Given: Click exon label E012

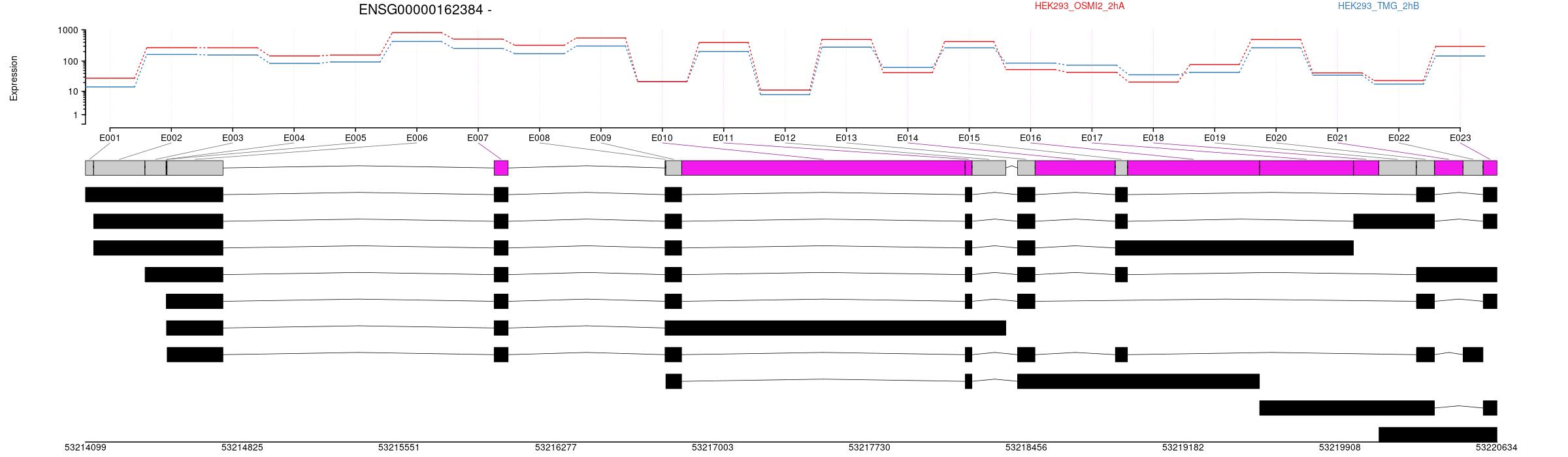Looking at the screenshot, I should click(785, 138).
